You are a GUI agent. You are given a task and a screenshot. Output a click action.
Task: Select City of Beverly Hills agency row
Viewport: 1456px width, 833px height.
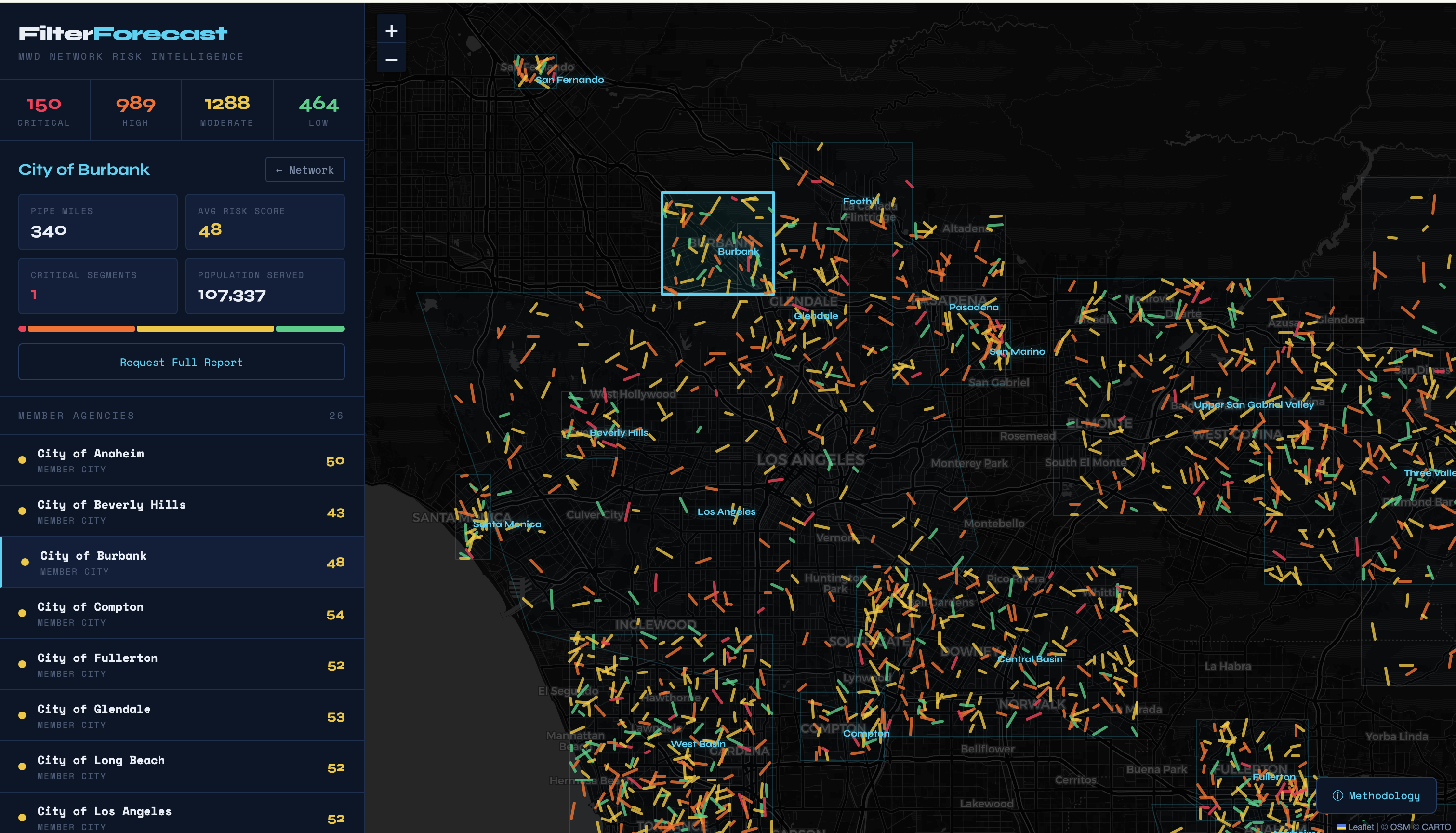[x=182, y=511]
